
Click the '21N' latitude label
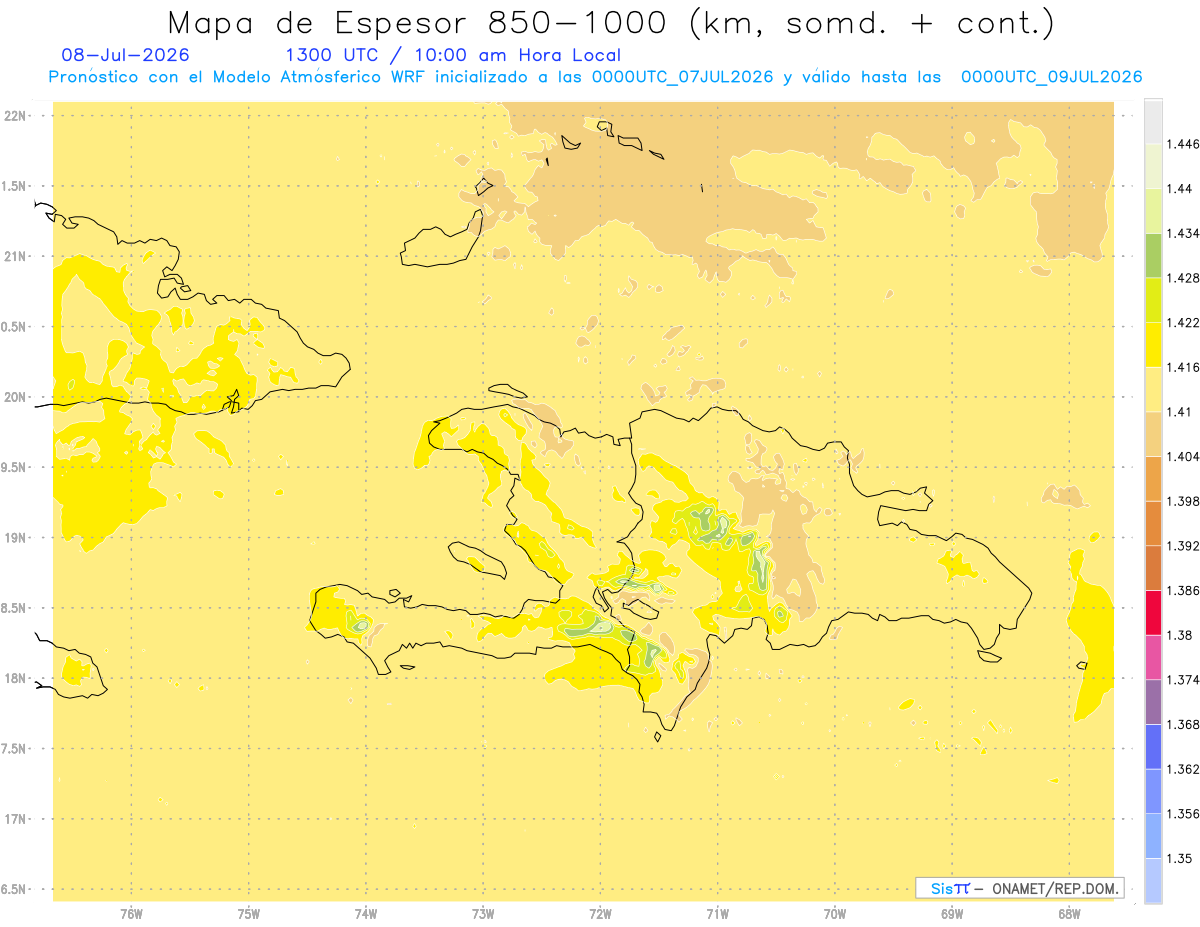pos(16,257)
